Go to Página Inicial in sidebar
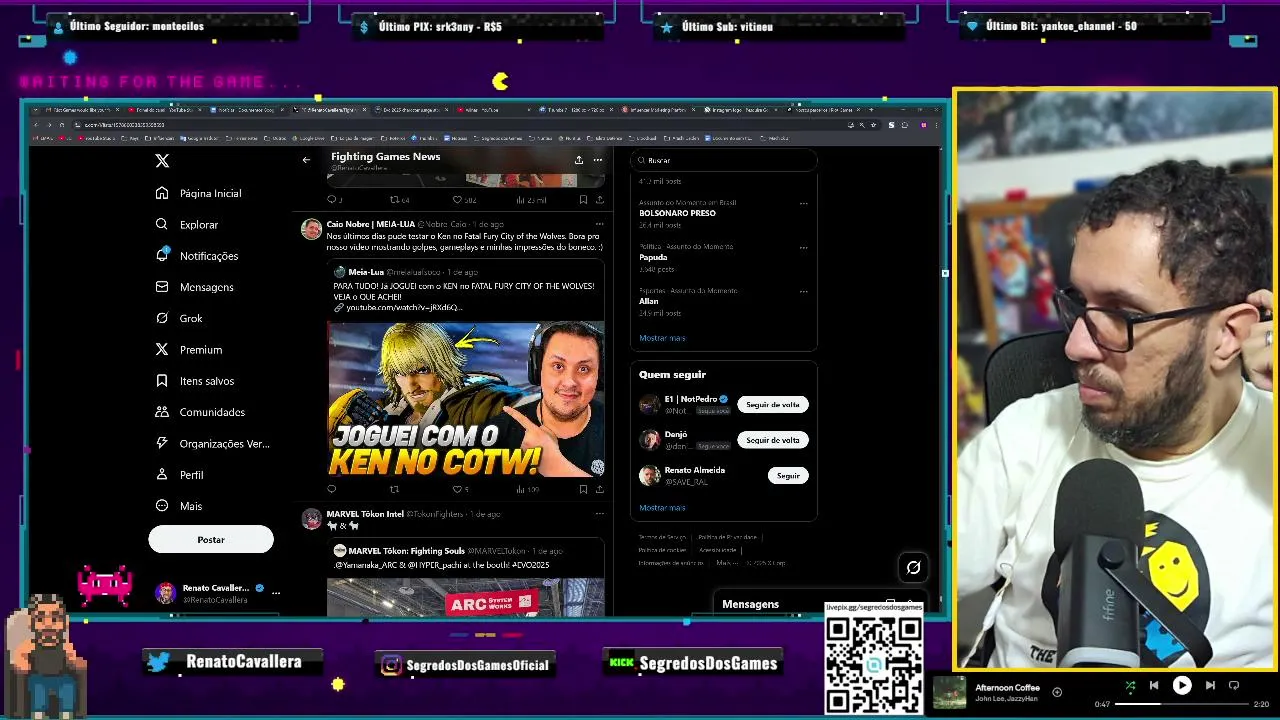Image resolution: width=1280 pixels, height=720 pixels. tap(199, 193)
